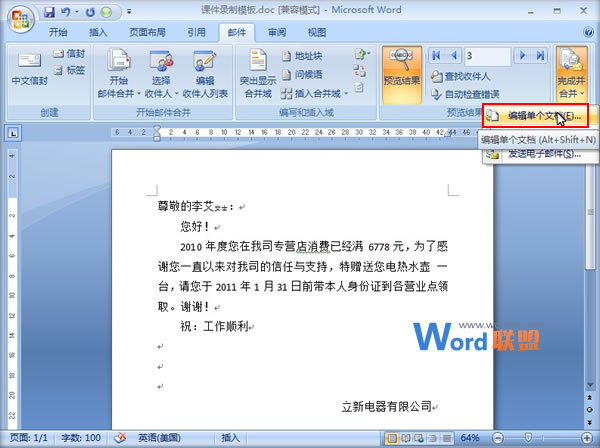Expand the Undo history dropdown arrow

[x=77, y=12]
